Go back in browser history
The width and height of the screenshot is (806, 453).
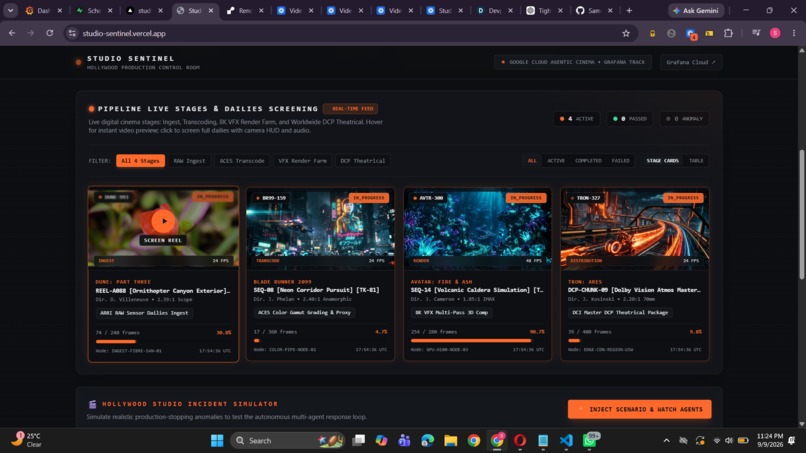click(12, 33)
